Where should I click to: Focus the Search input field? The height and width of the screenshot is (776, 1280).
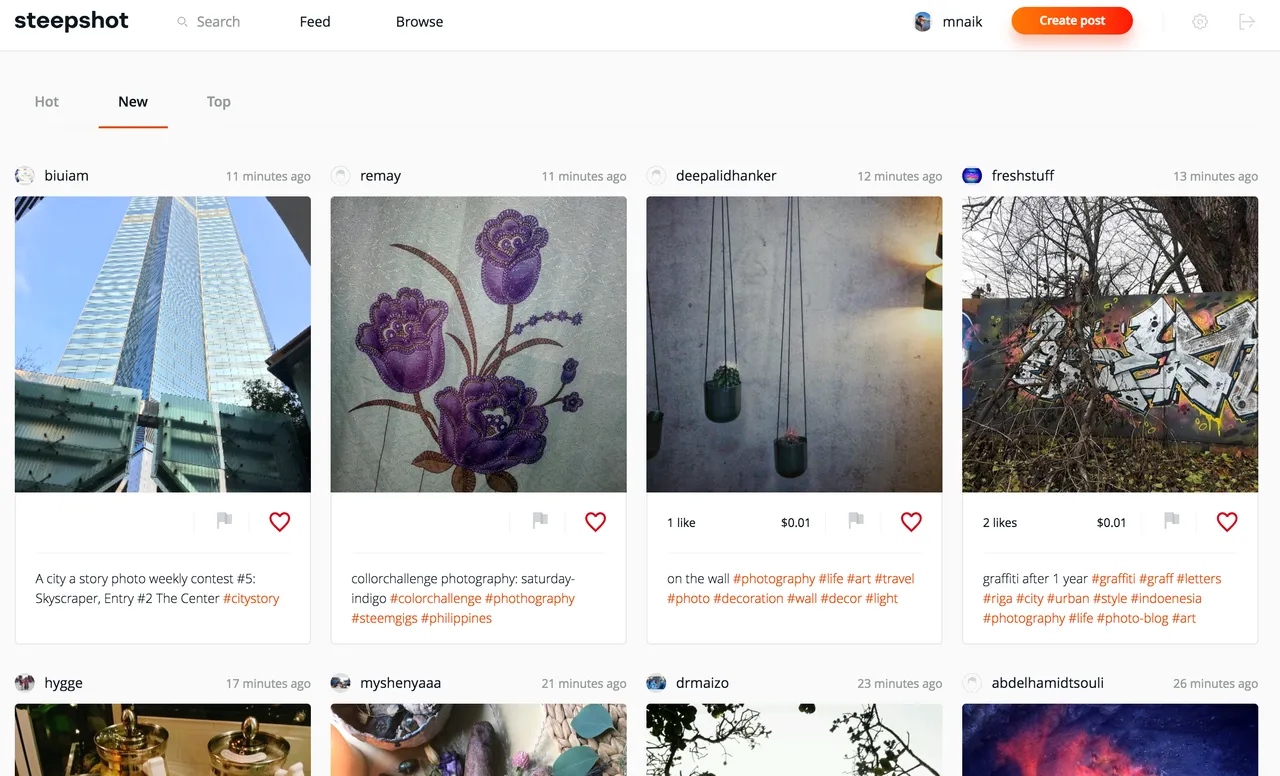coord(218,22)
